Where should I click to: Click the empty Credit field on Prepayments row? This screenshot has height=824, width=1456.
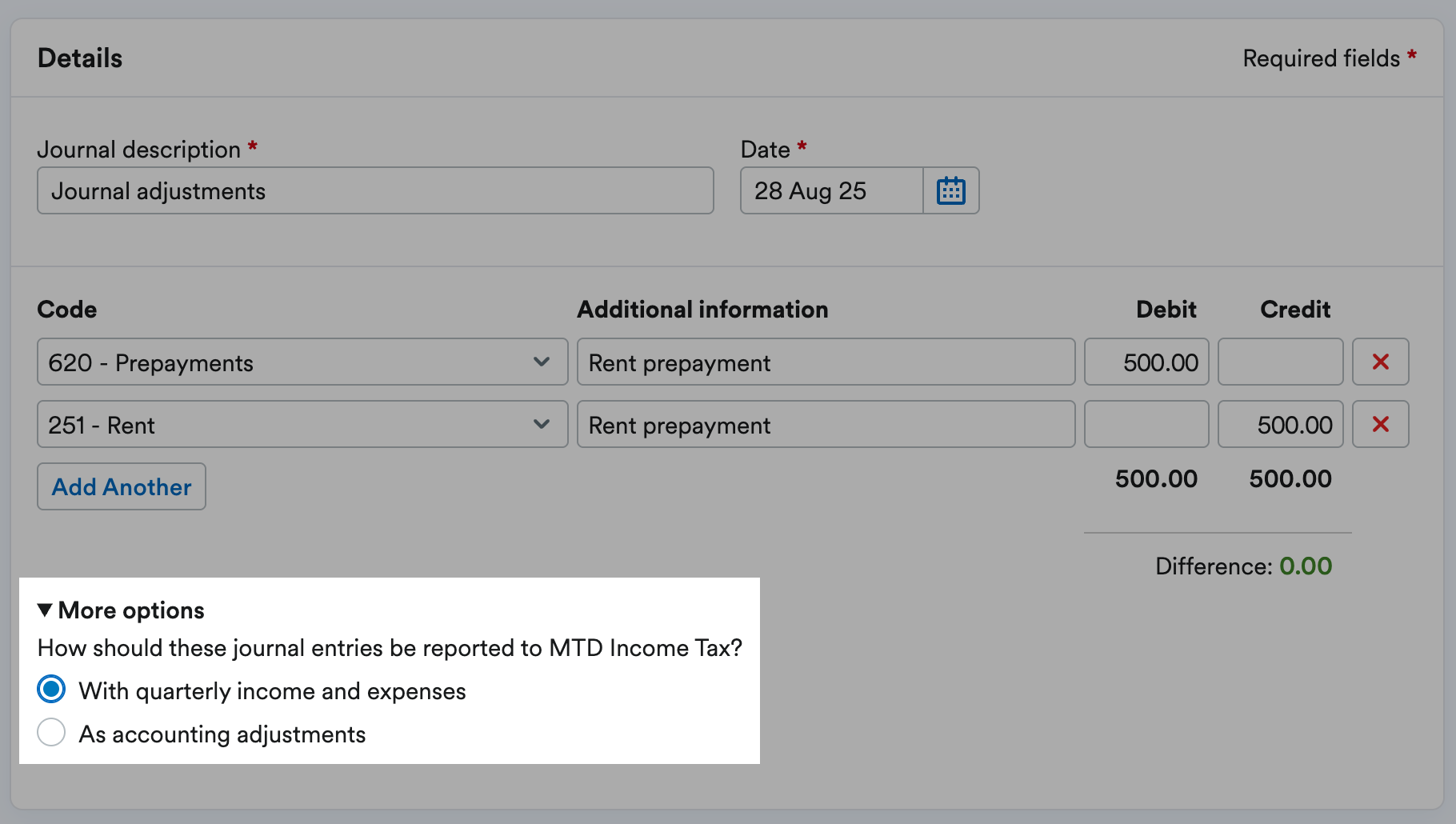(x=1280, y=362)
